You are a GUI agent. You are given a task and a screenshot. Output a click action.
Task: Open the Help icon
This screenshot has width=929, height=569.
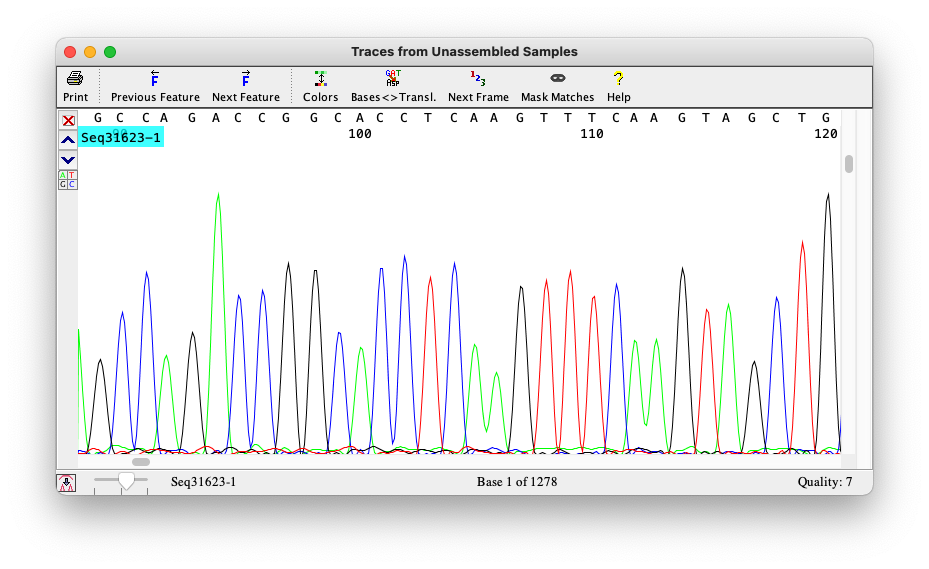(x=618, y=79)
